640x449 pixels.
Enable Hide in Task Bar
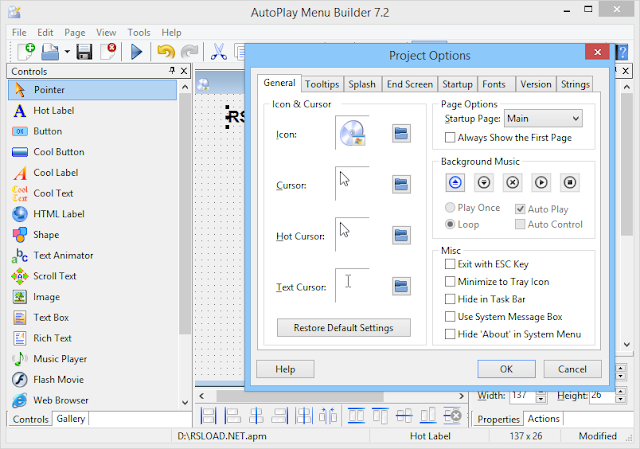click(450, 299)
